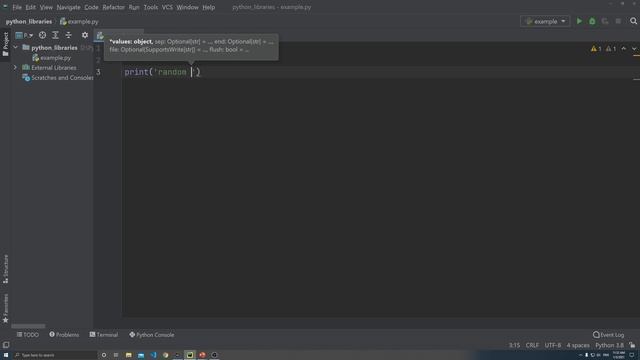The width and height of the screenshot is (640, 360).
Task: Open the Code menu
Action: click(x=91, y=7)
